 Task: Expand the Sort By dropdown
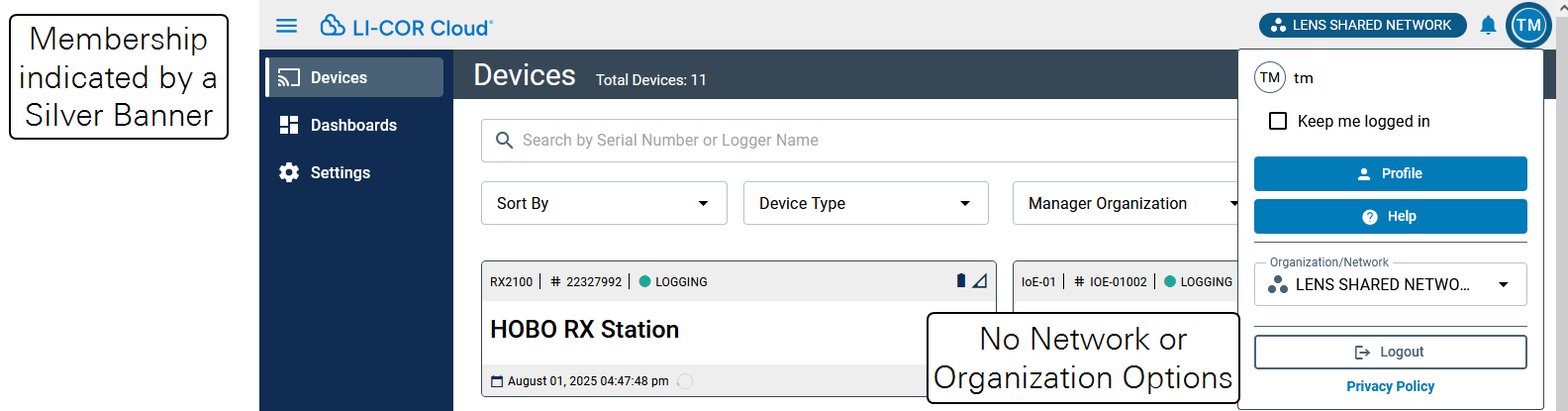coord(604,203)
